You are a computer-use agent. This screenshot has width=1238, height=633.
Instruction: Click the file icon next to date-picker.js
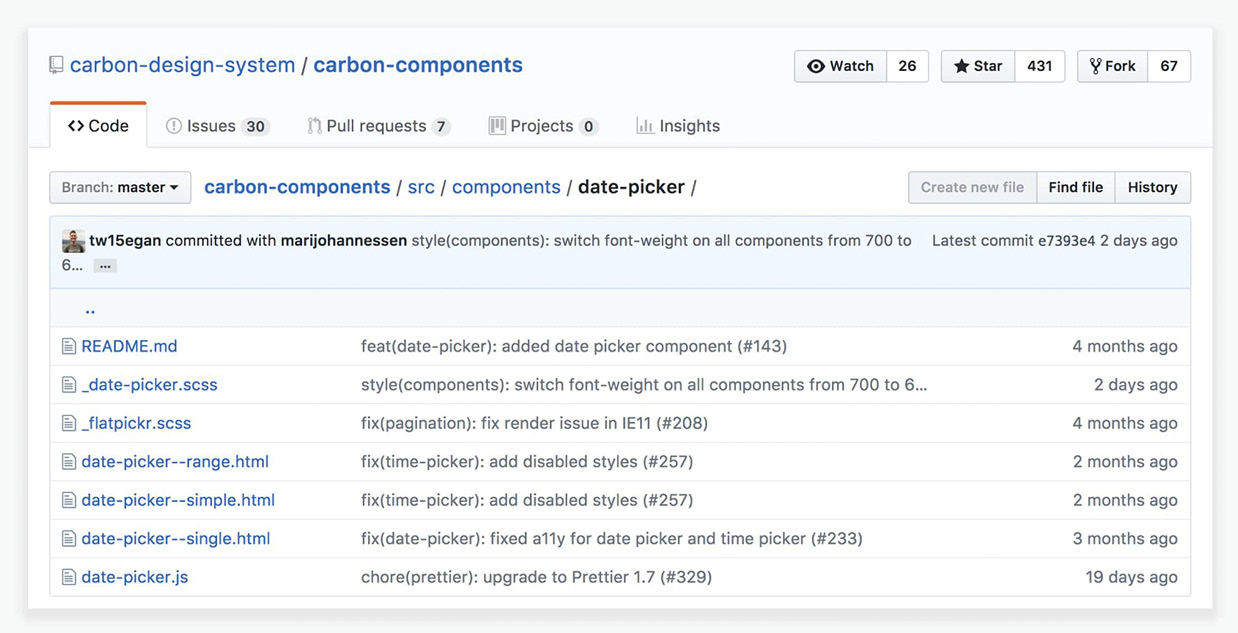coord(69,577)
